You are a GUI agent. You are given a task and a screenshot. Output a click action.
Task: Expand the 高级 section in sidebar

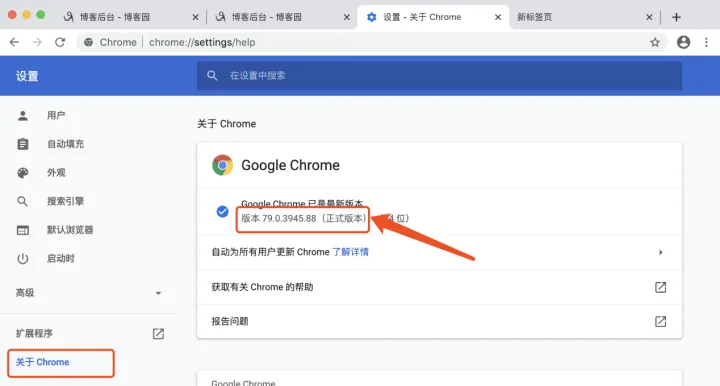point(88,293)
